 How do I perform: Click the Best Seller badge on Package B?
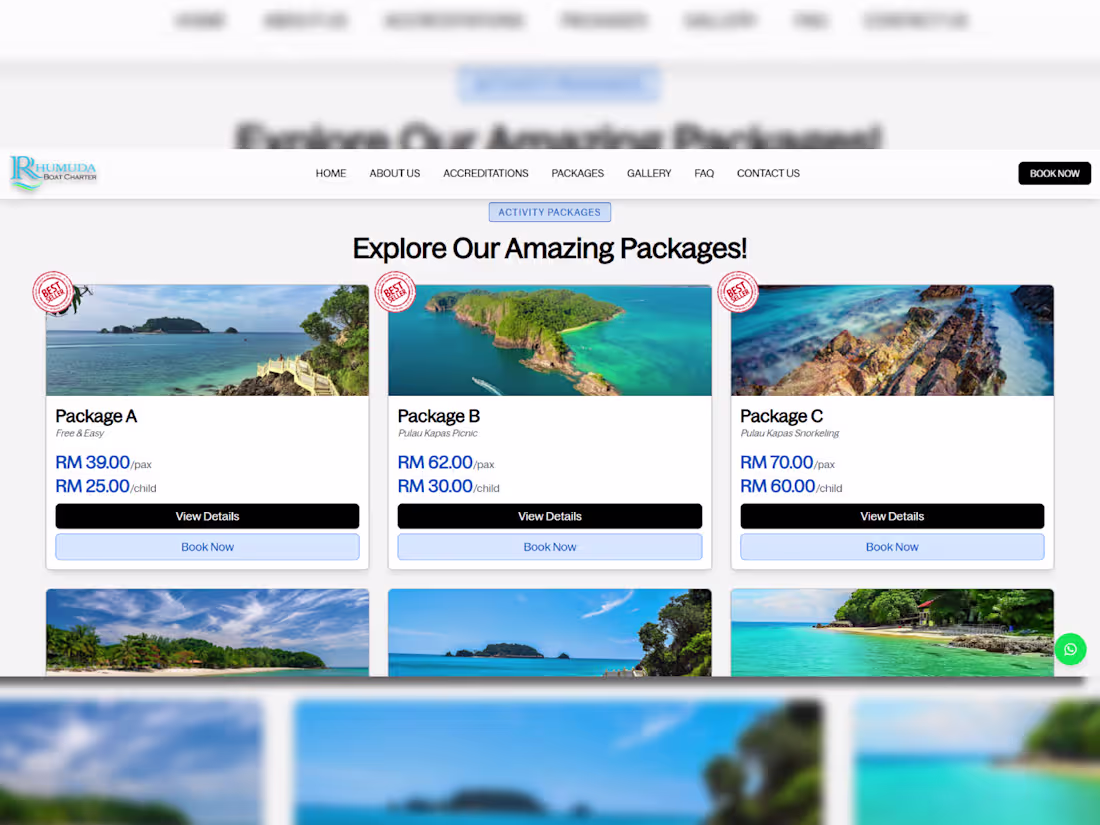(395, 293)
